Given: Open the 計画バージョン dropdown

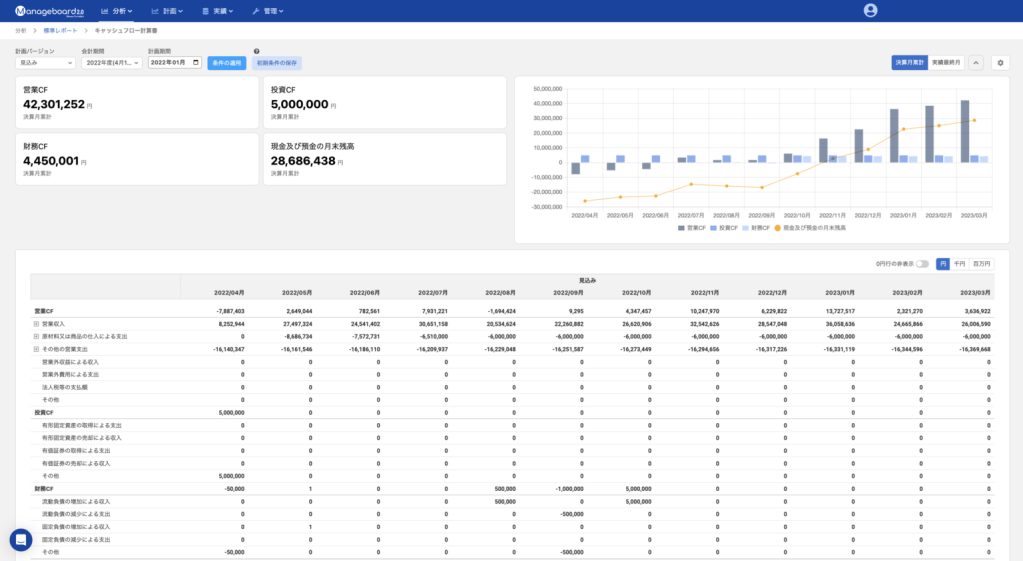Looking at the screenshot, I should coord(45,63).
